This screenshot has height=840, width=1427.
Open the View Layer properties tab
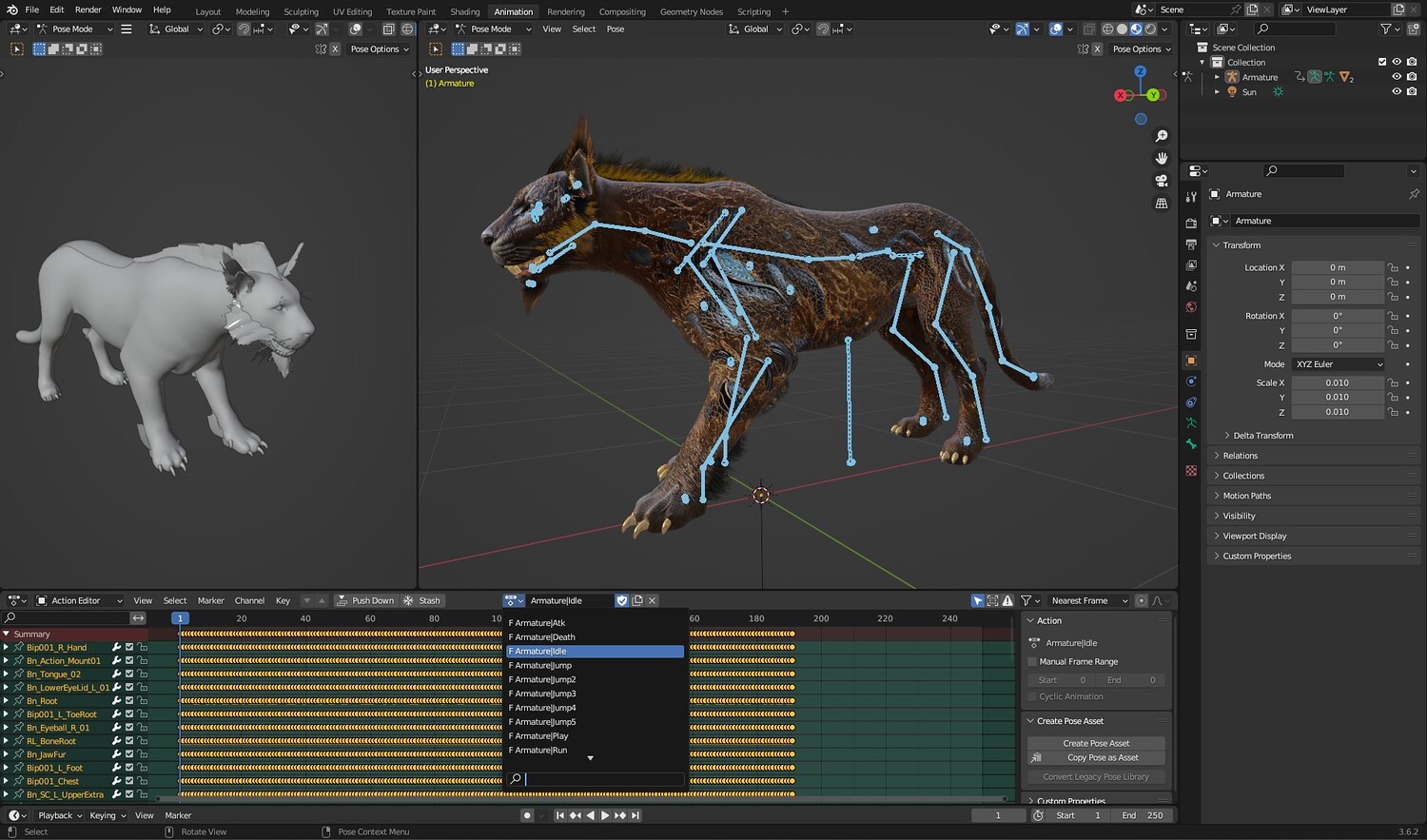1191,265
